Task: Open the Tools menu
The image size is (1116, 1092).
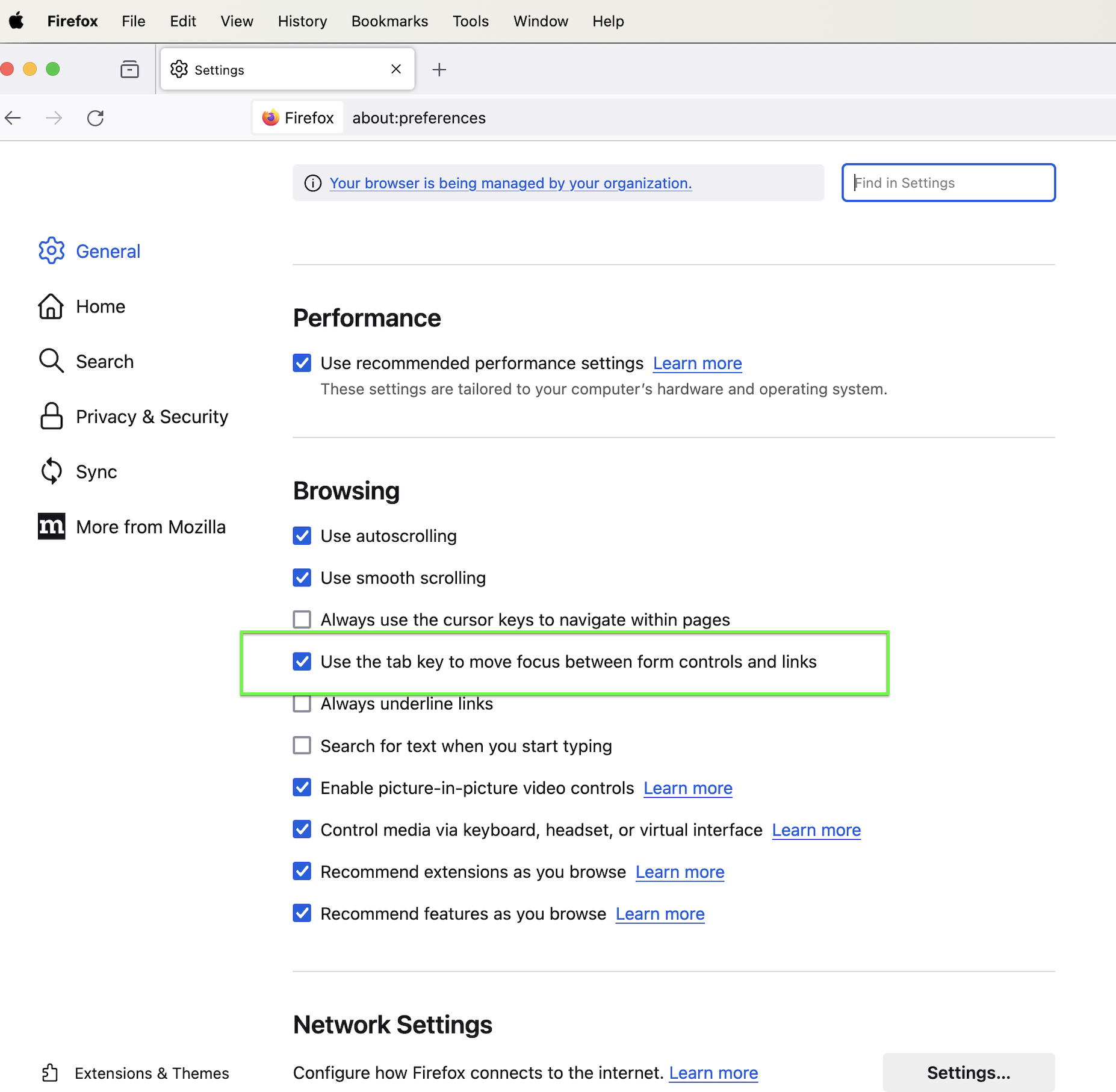Action: pos(470,20)
